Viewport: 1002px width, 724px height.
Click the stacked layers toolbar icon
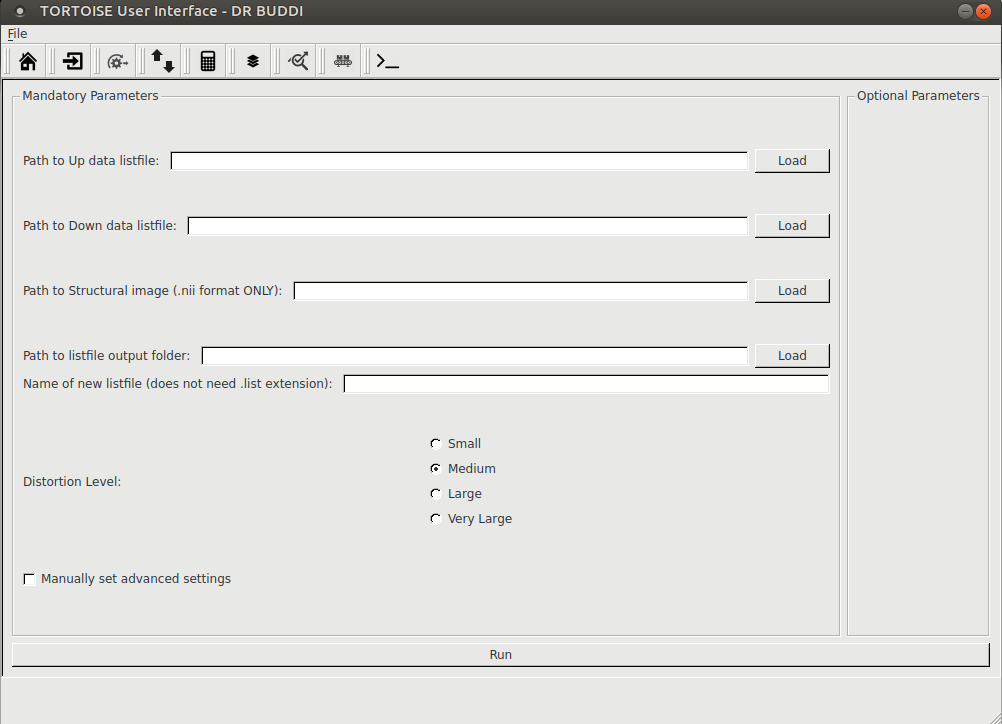[253, 61]
